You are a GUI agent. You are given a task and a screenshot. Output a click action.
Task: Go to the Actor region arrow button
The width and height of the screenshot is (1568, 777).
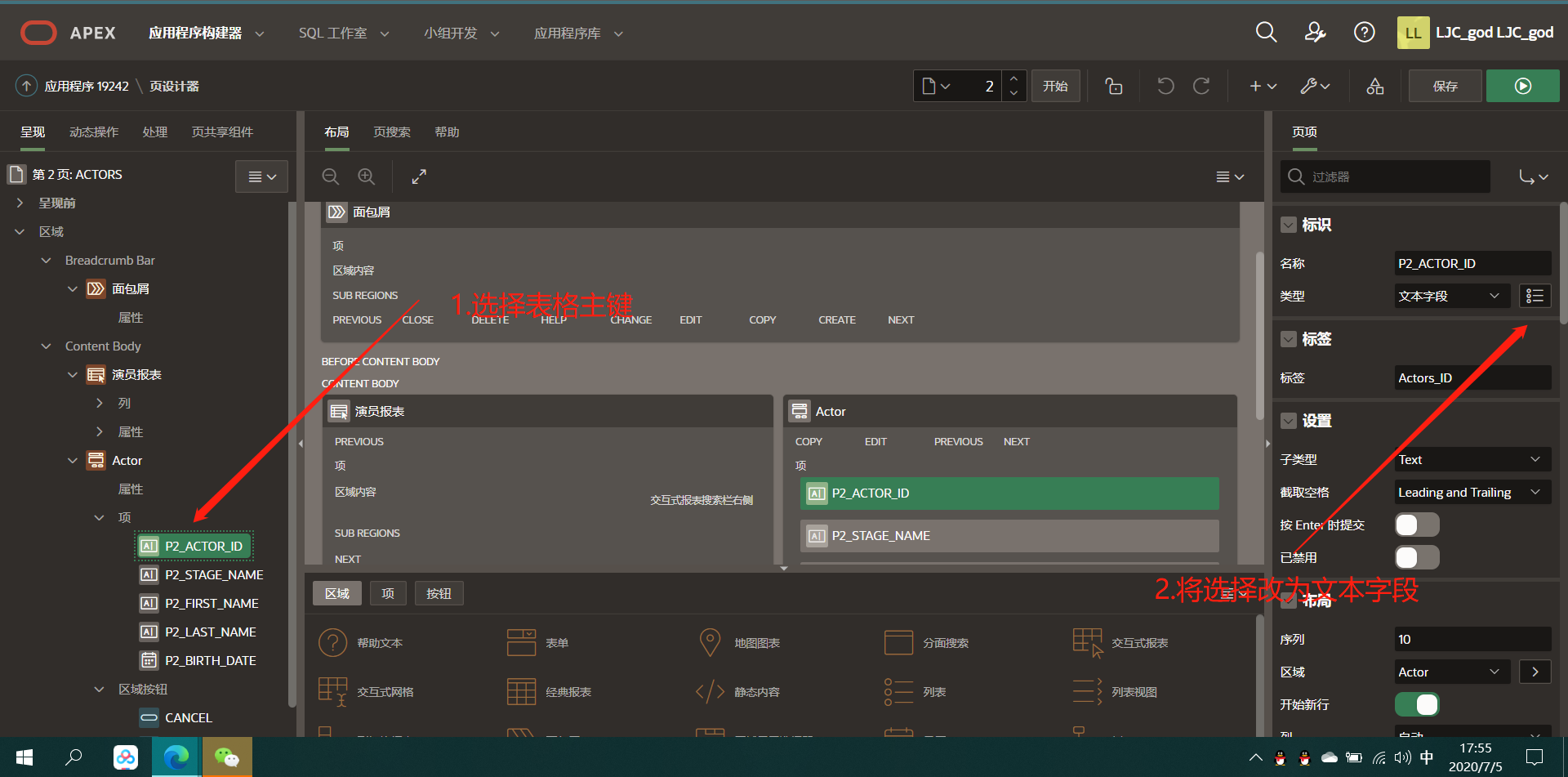click(x=1535, y=672)
